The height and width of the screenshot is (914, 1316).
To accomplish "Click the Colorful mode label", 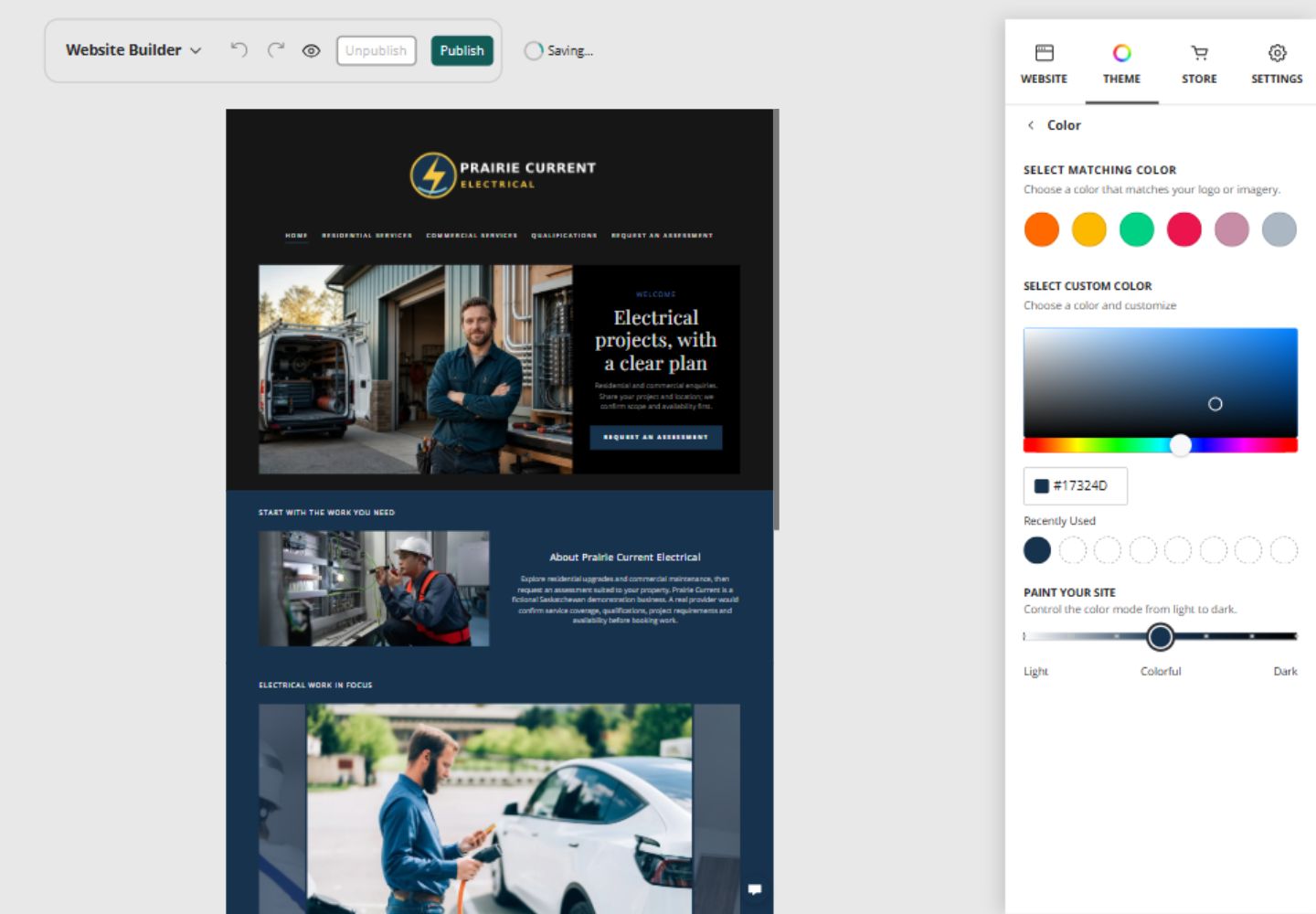I will pos(1161,671).
